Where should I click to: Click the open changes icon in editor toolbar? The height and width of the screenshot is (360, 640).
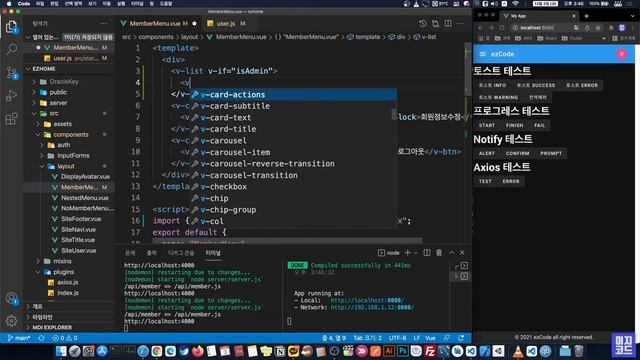pyautogui.click(x=436, y=24)
